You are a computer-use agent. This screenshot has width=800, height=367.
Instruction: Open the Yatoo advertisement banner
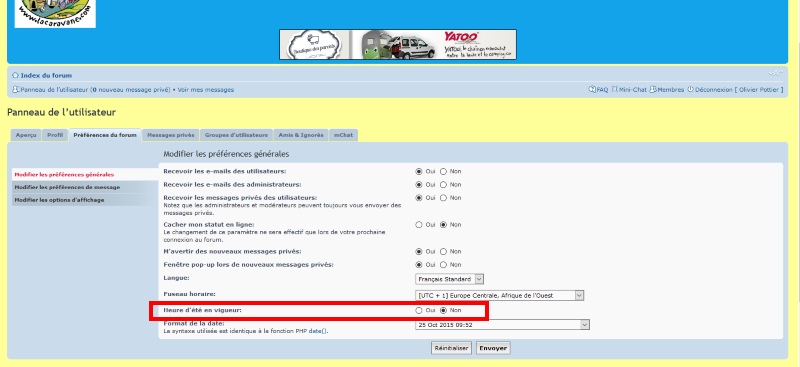pos(398,44)
